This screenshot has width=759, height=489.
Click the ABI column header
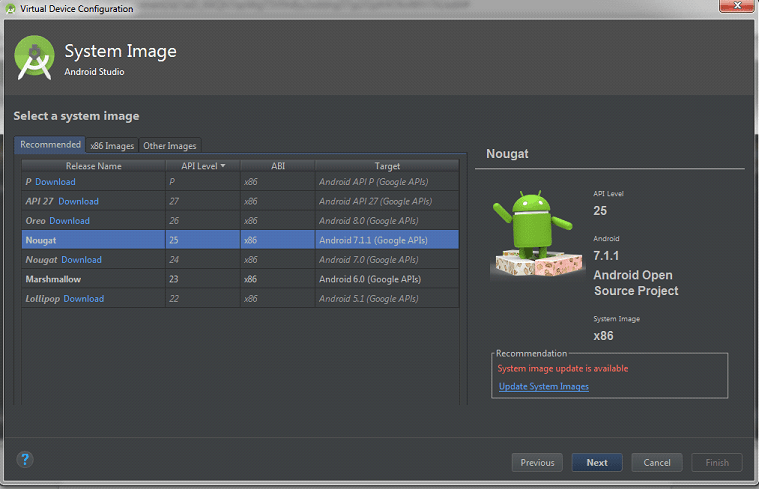(x=278, y=166)
